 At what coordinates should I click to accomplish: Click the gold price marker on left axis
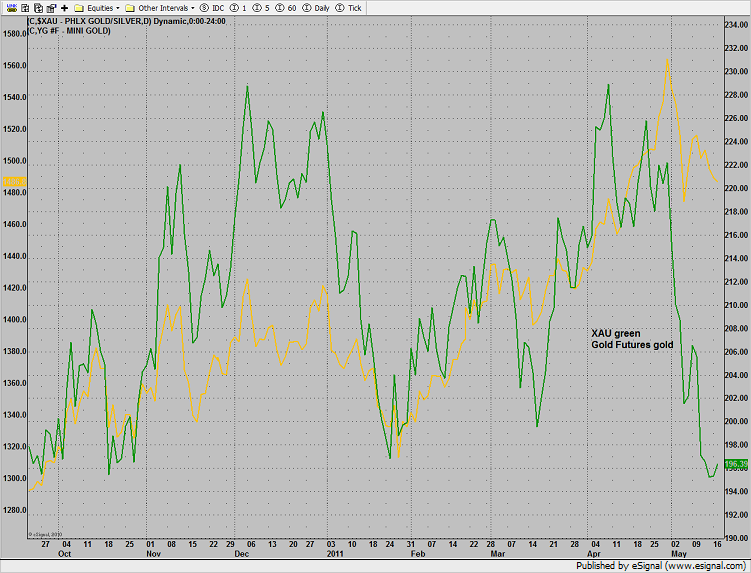[14, 182]
